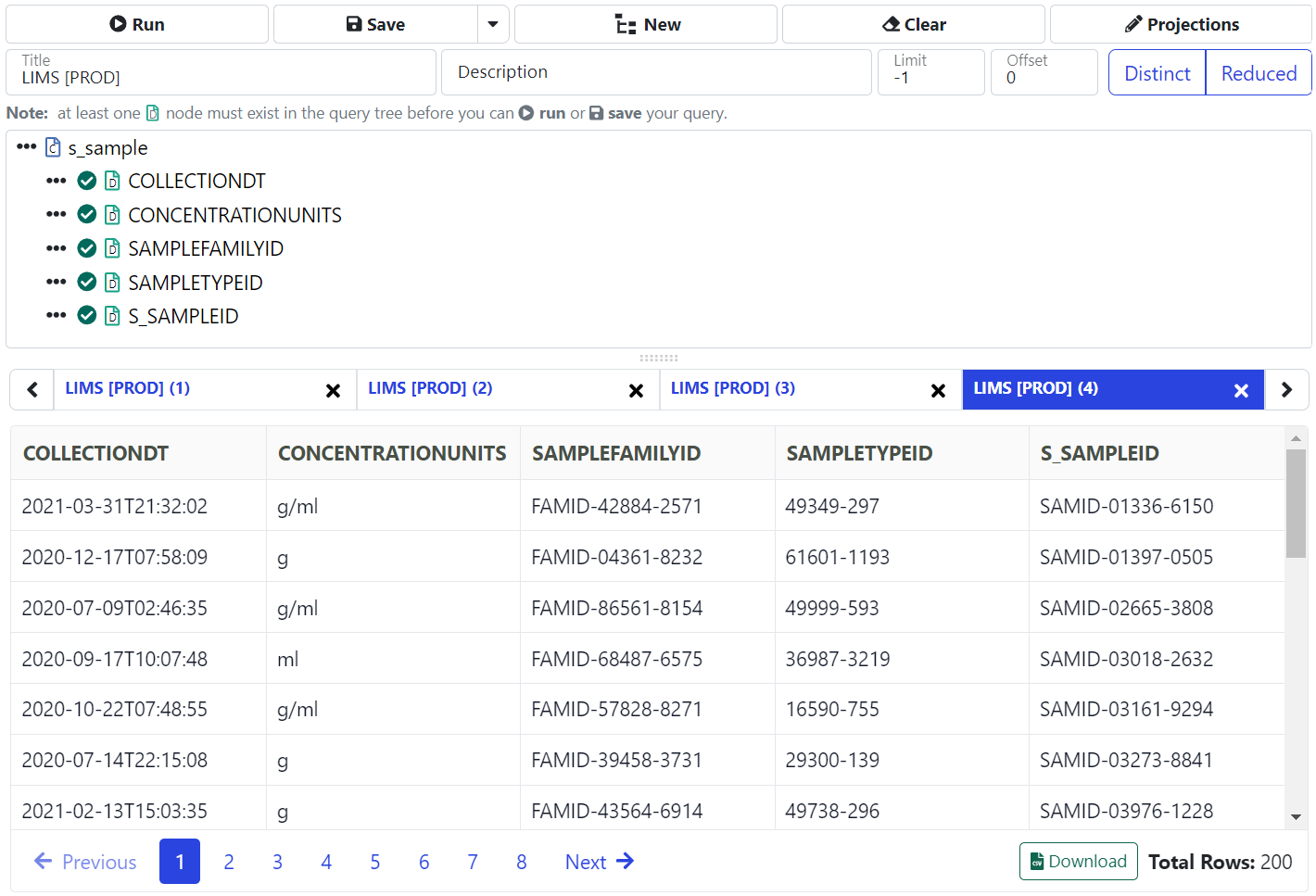This screenshot has height=896, width=1316.
Task: Click the data node icon beside SAMPLEFAMILYID
Action: (x=112, y=248)
